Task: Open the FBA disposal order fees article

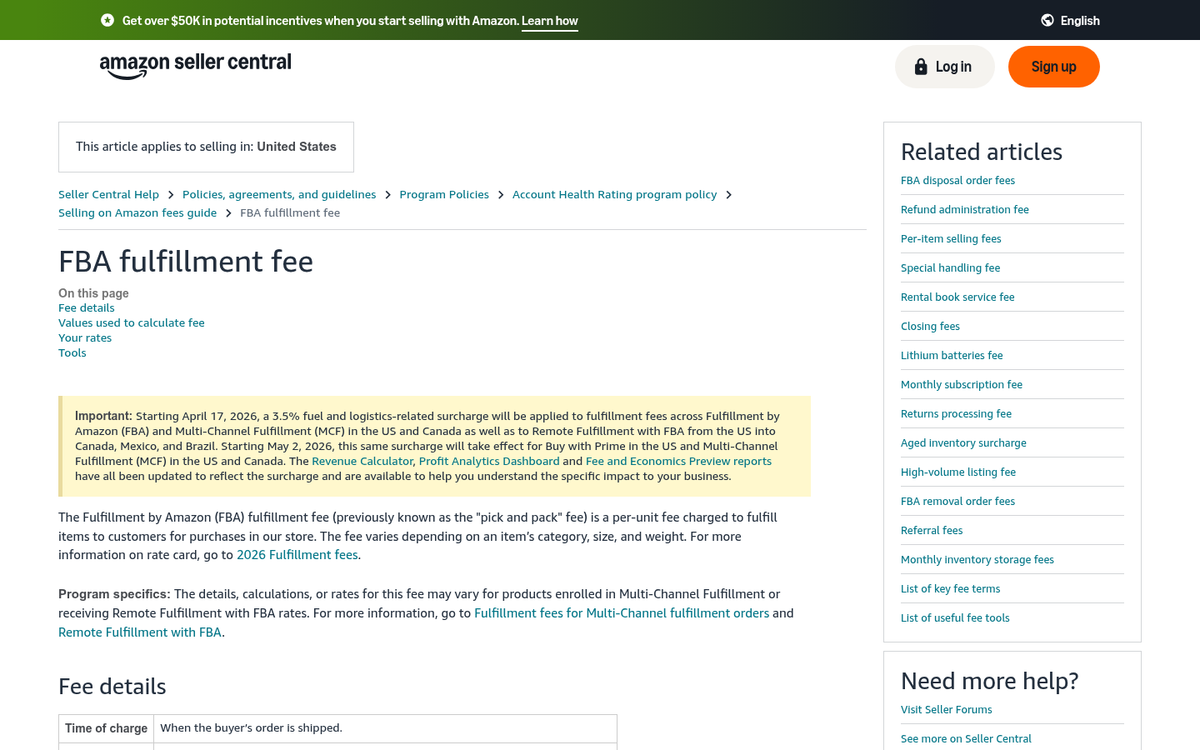Action: point(957,180)
